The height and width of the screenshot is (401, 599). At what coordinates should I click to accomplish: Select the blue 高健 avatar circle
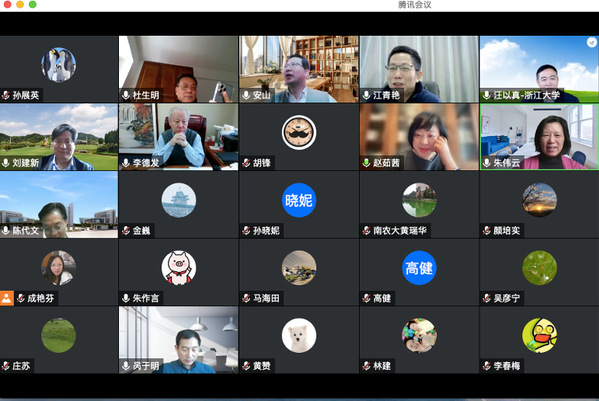[x=419, y=268]
